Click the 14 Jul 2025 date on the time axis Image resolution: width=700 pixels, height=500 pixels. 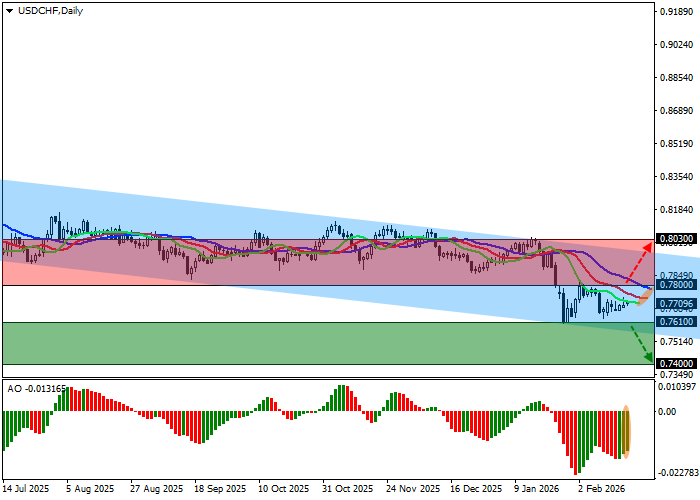click(x=25, y=490)
